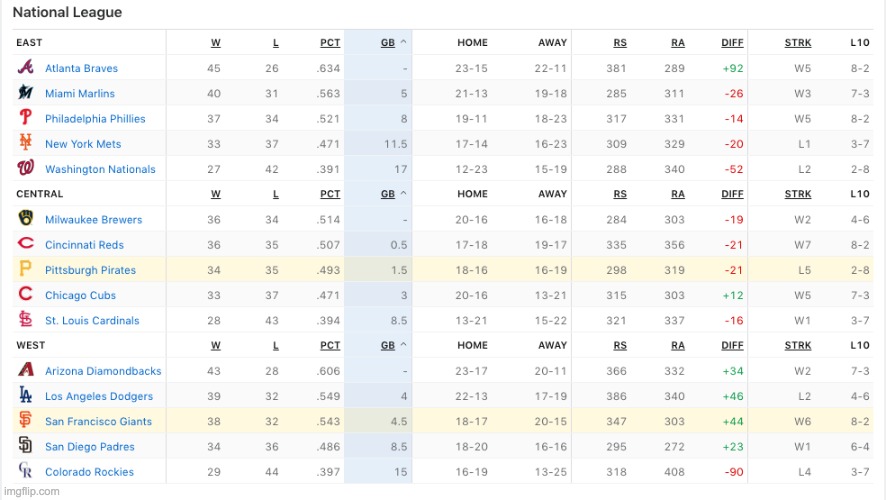Click the New York Mets logo
This screenshot has height=500, width=886.
(x=25, y=142)
